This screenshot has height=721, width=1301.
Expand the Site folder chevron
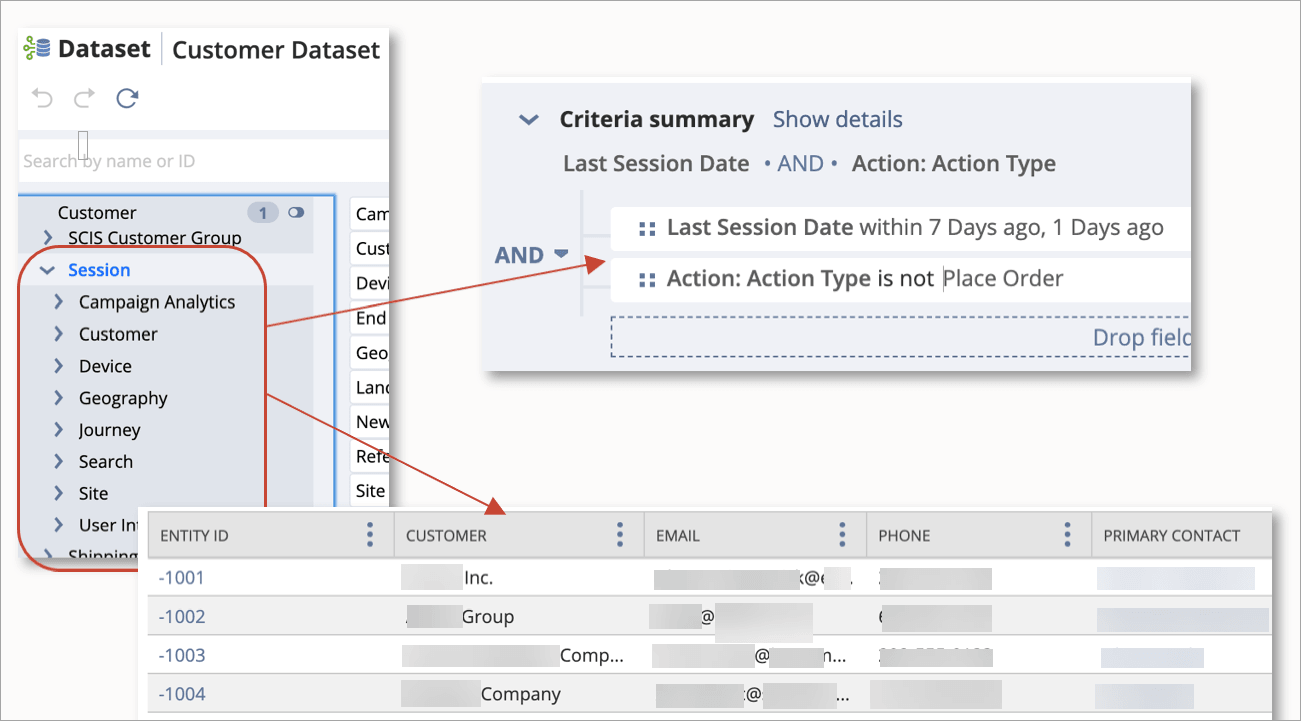(x=59, y=494)
